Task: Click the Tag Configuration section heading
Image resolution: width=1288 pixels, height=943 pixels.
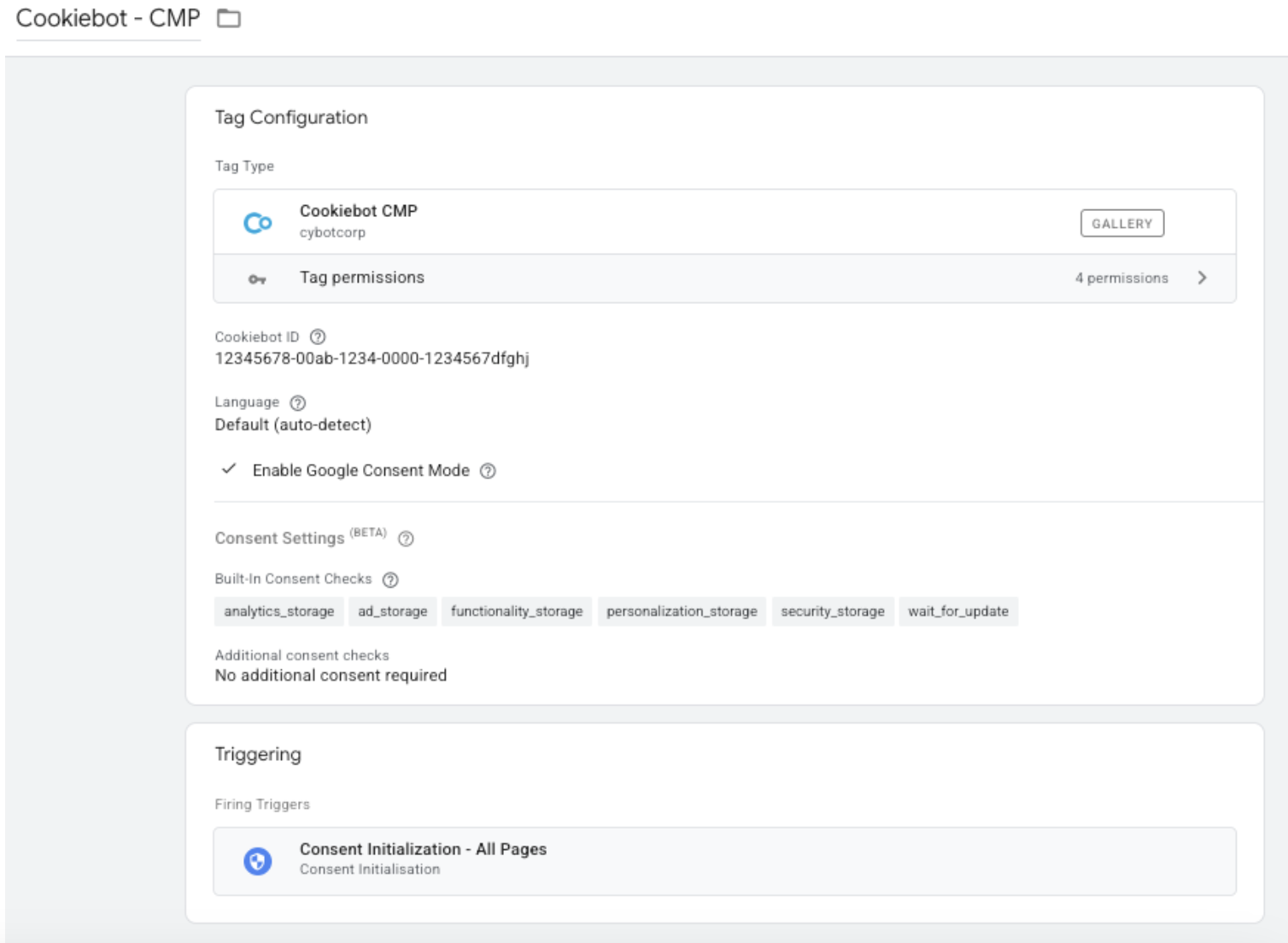Action: tap(291, 118)
